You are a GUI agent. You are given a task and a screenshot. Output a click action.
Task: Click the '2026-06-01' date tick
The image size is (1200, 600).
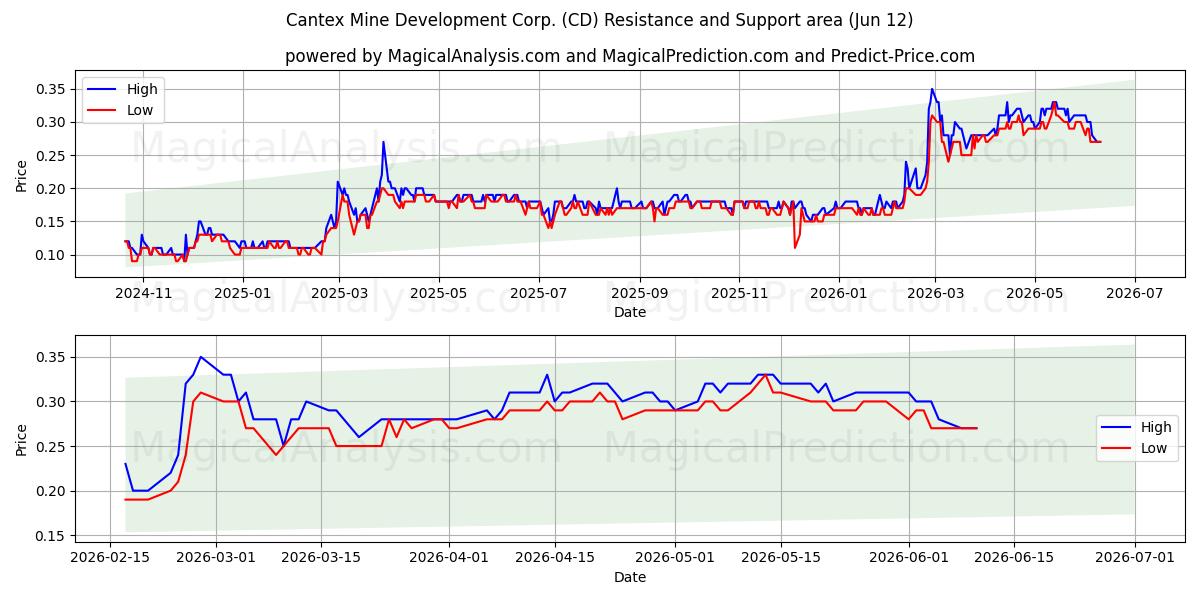908,558
